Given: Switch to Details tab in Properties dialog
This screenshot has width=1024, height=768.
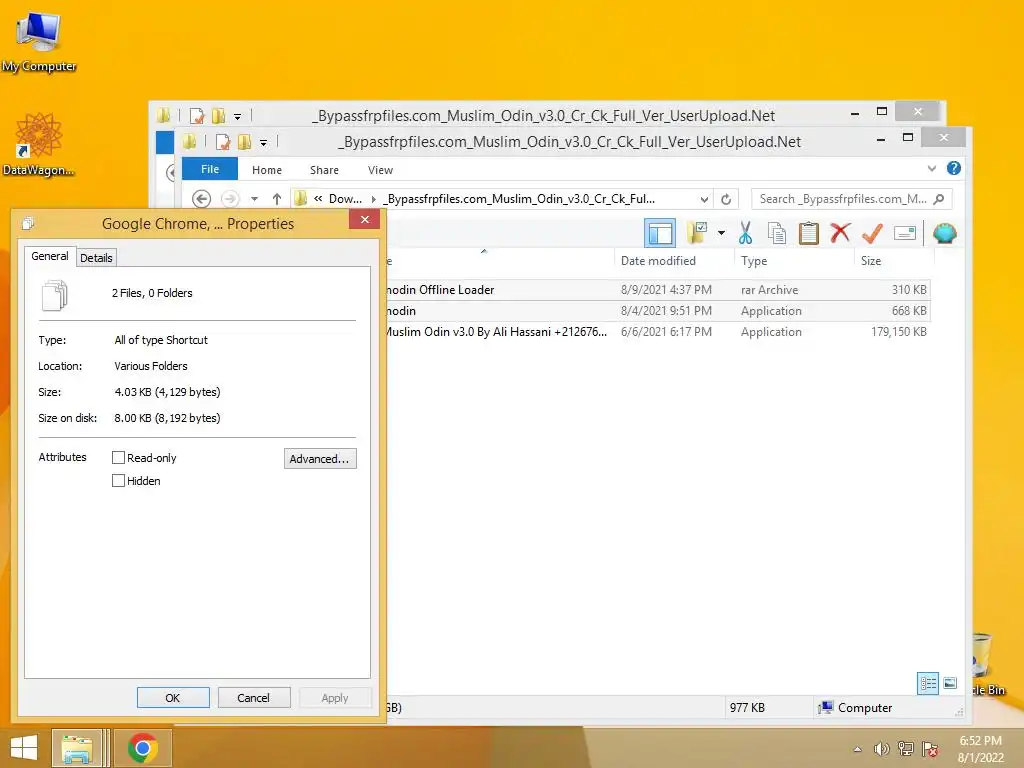Looking at the screenshot, I should (96, 258).
